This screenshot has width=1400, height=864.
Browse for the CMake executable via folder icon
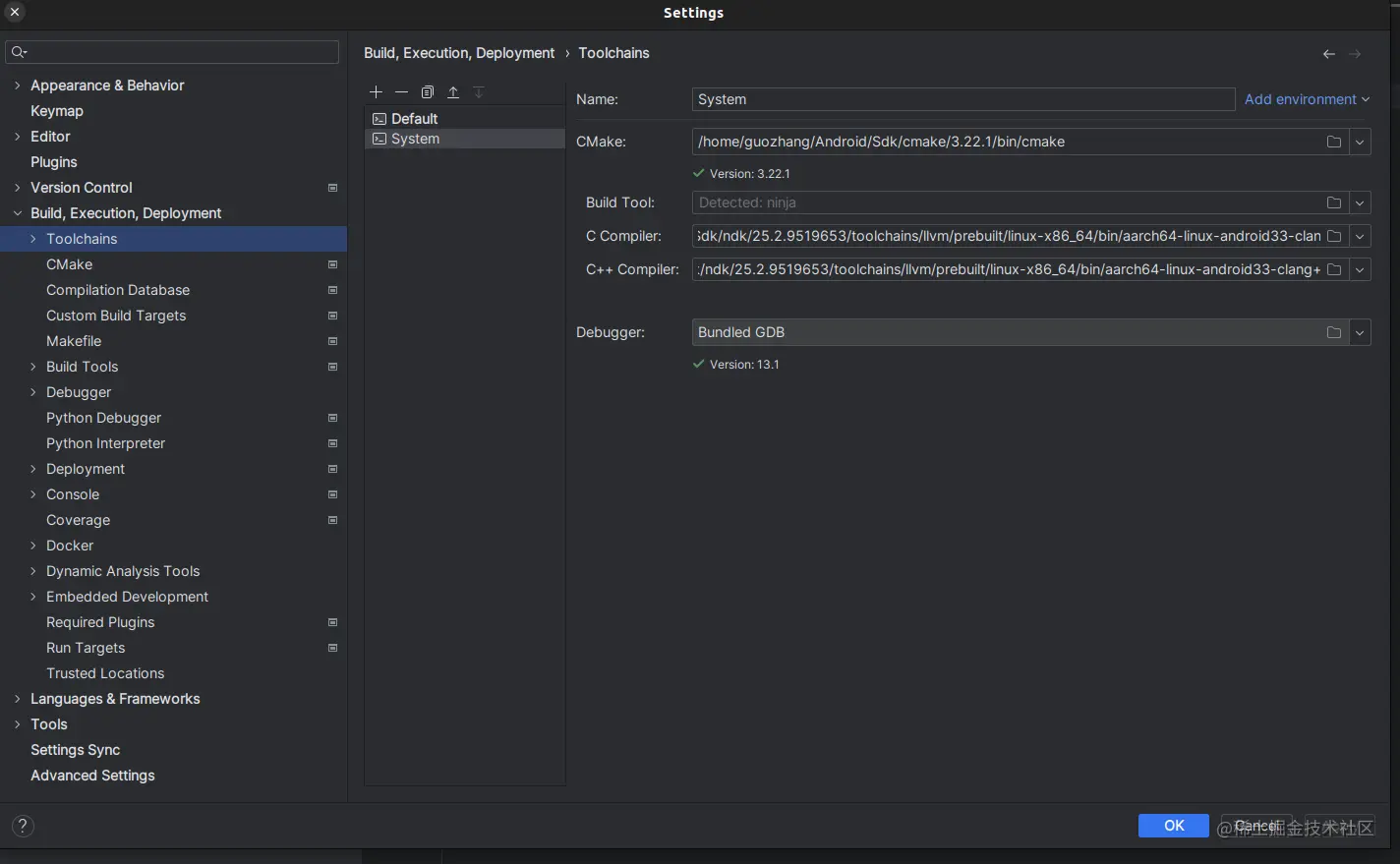(1333, 142)
